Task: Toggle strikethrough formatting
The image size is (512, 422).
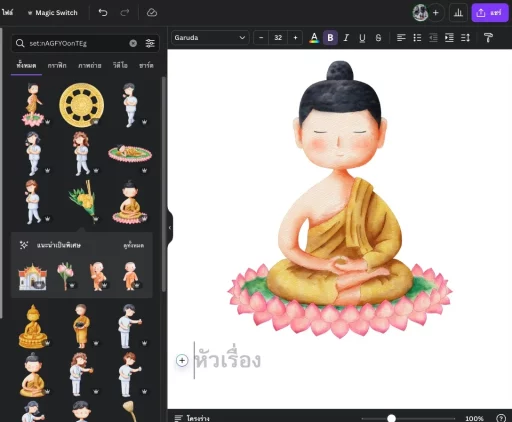Action: click(378, 38)
